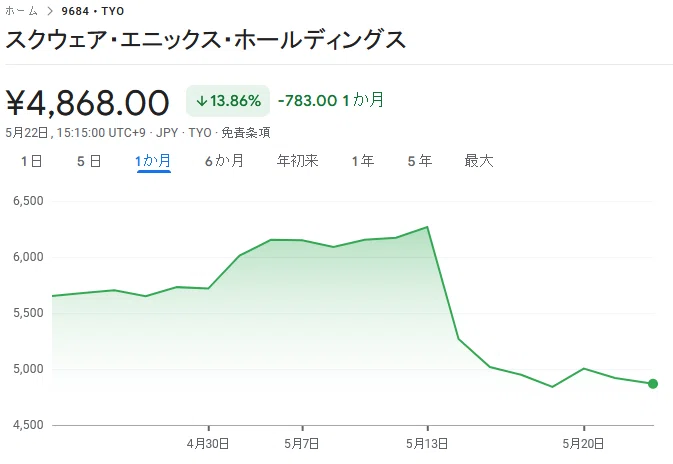Click the 5月7日 date axis label
The height and width of the screenshot is (464, 673).
pyautogui.click(x=302, y=443)
